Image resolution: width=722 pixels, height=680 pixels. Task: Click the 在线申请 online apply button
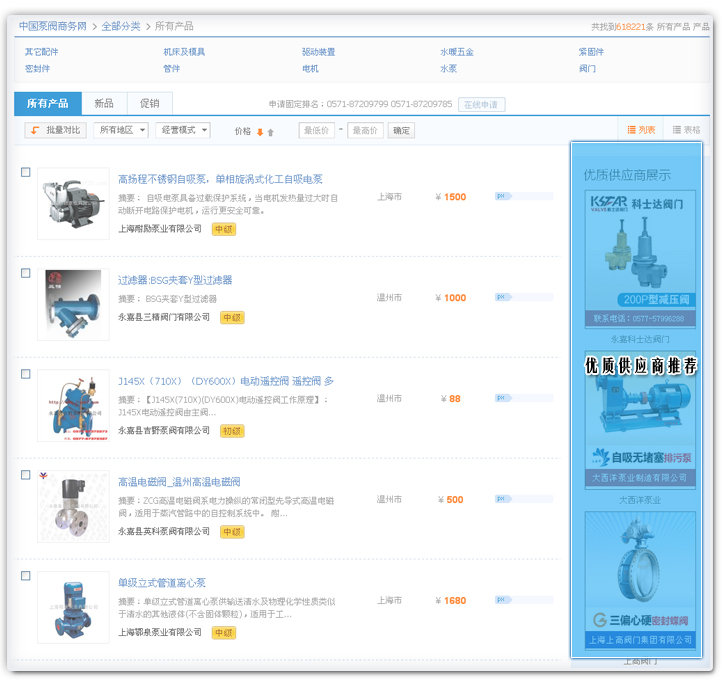(483, 104)
